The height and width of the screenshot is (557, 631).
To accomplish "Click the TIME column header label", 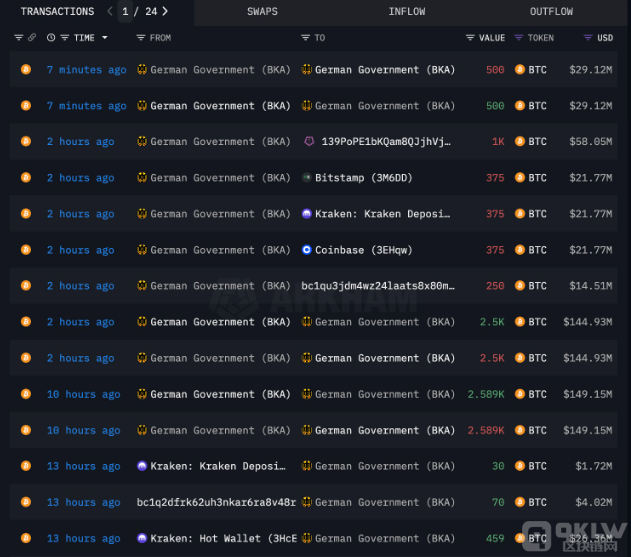I will click(84, 38).
